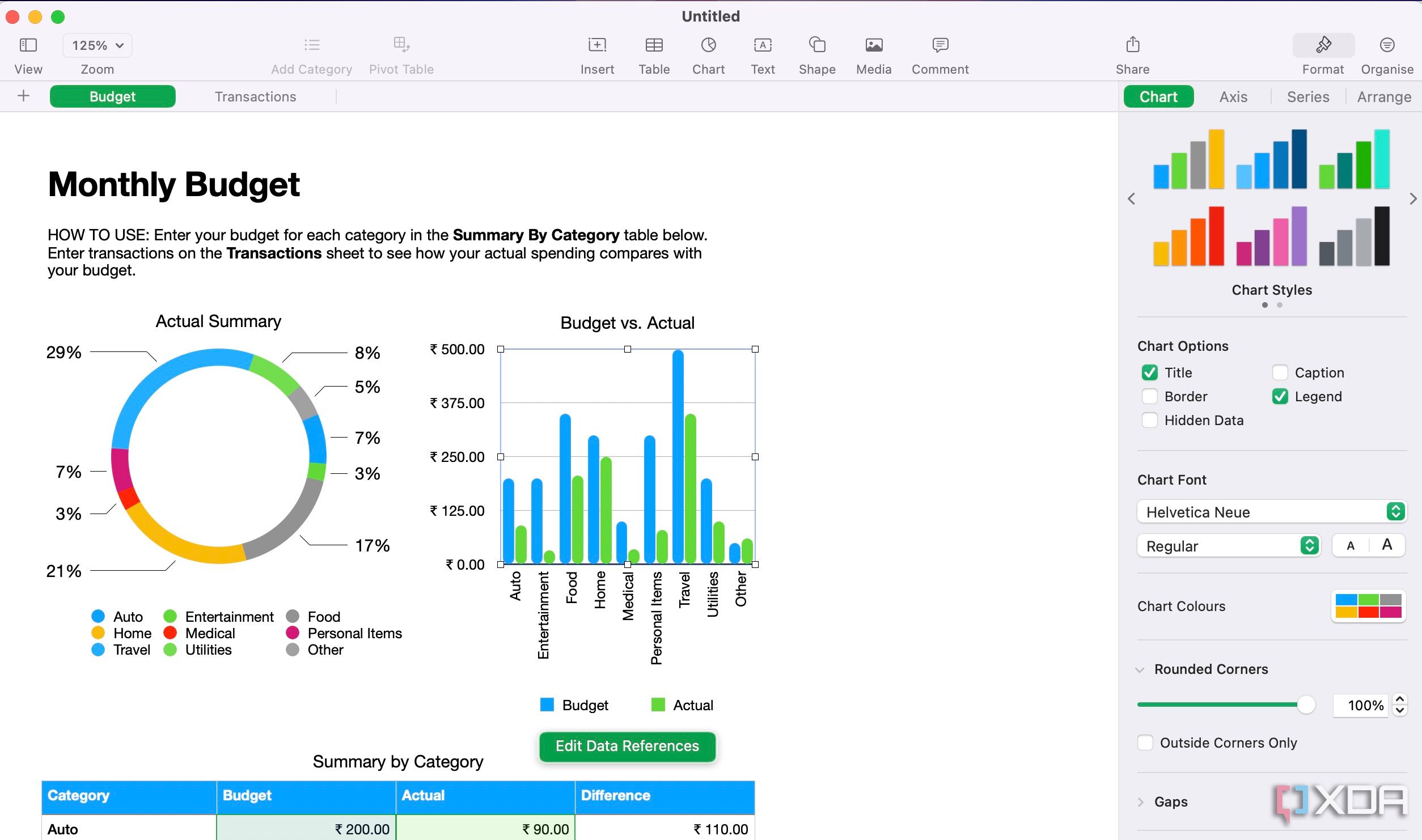
Task: Select the Budget legend entry
Action: coord(574,705)
